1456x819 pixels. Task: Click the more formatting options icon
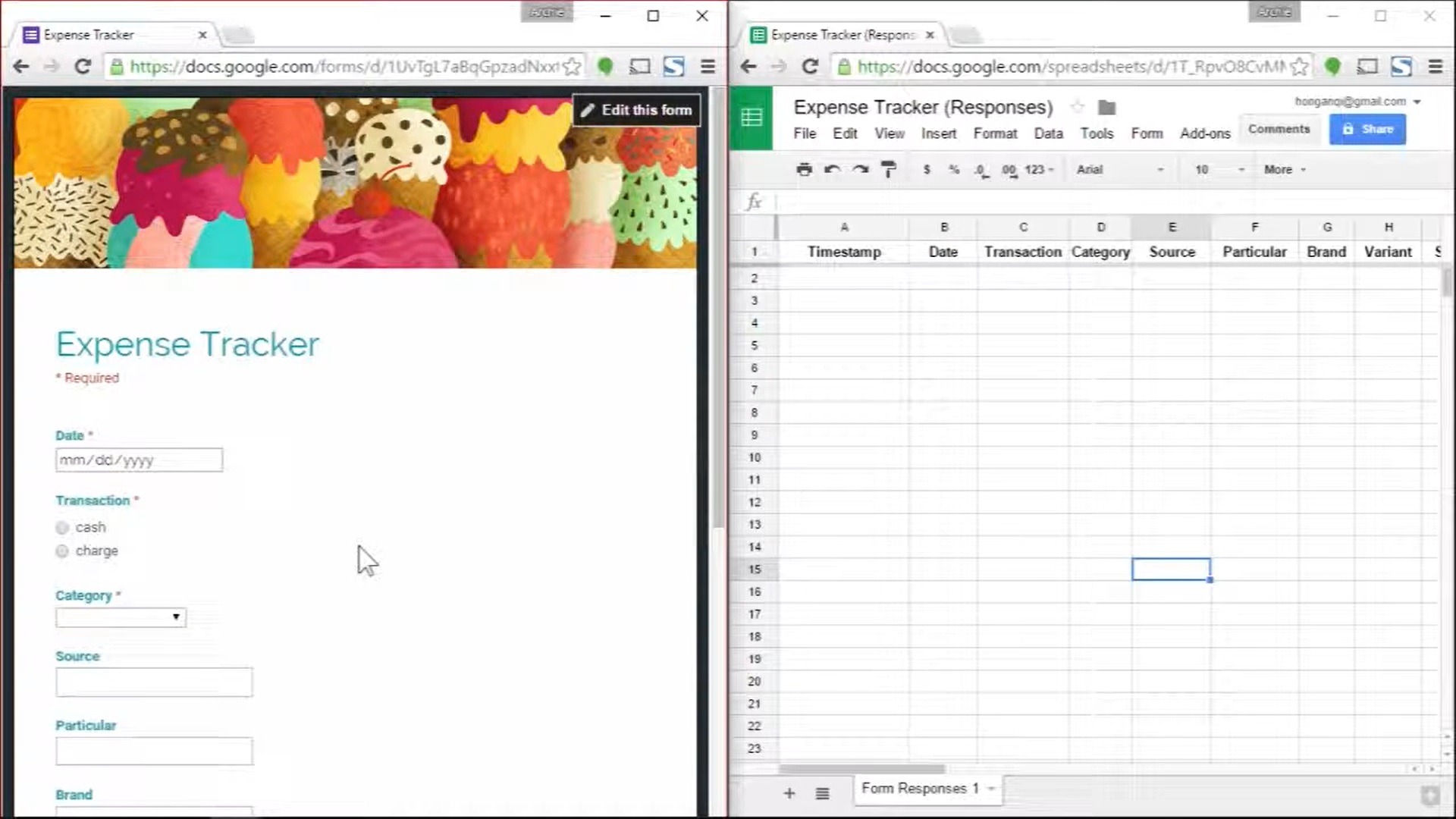tap(1284, 169)
